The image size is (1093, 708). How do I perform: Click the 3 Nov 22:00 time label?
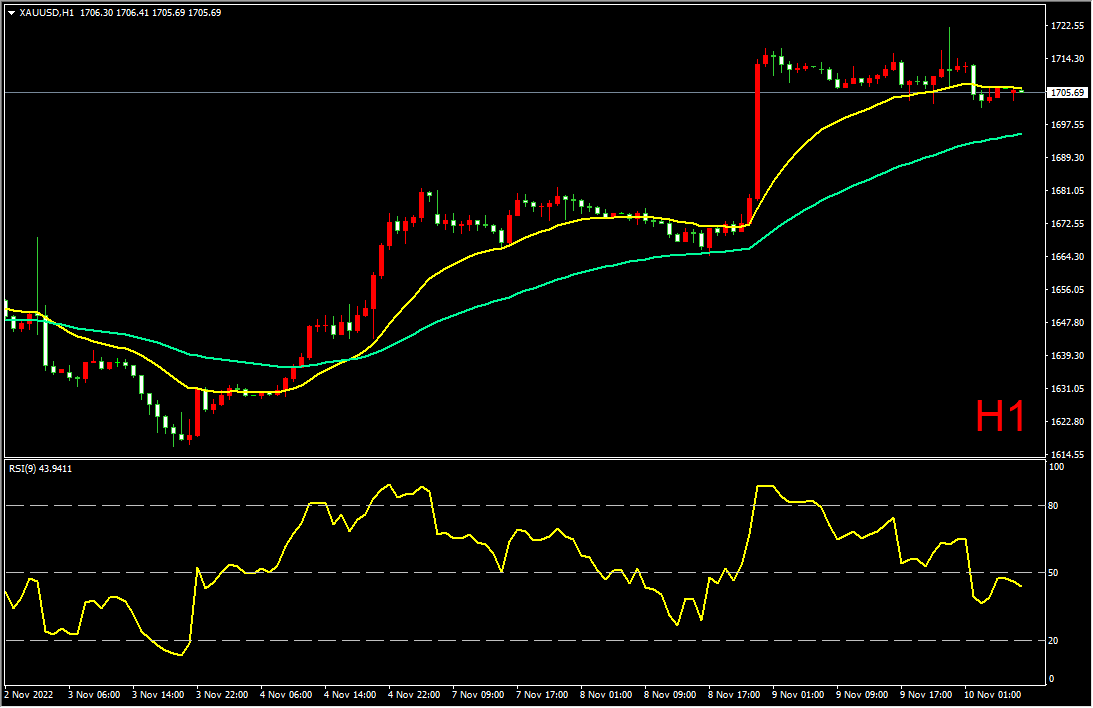[222, 695]
